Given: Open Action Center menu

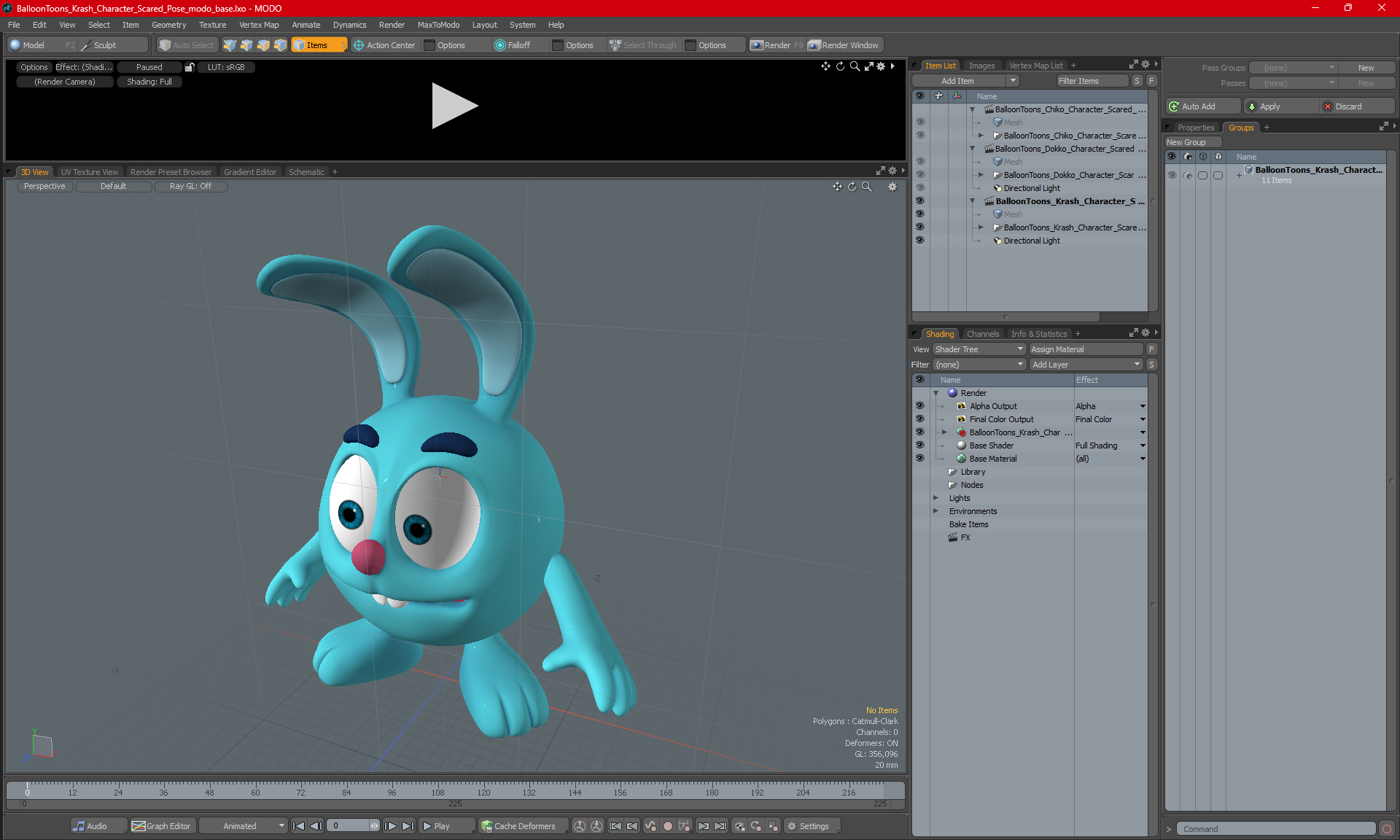Looking at the screenshot, I should 384,45.
